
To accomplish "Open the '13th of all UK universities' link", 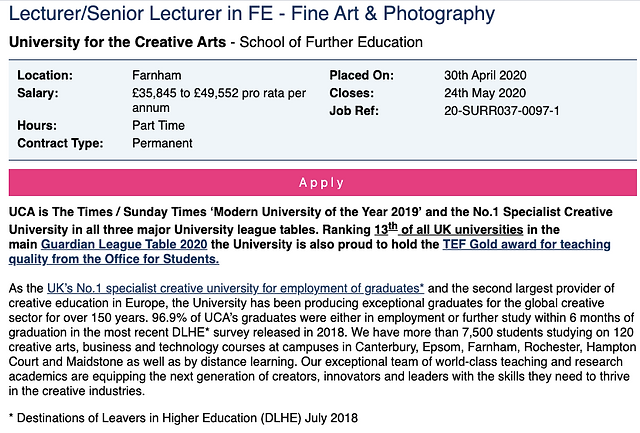I will [449, 229].
